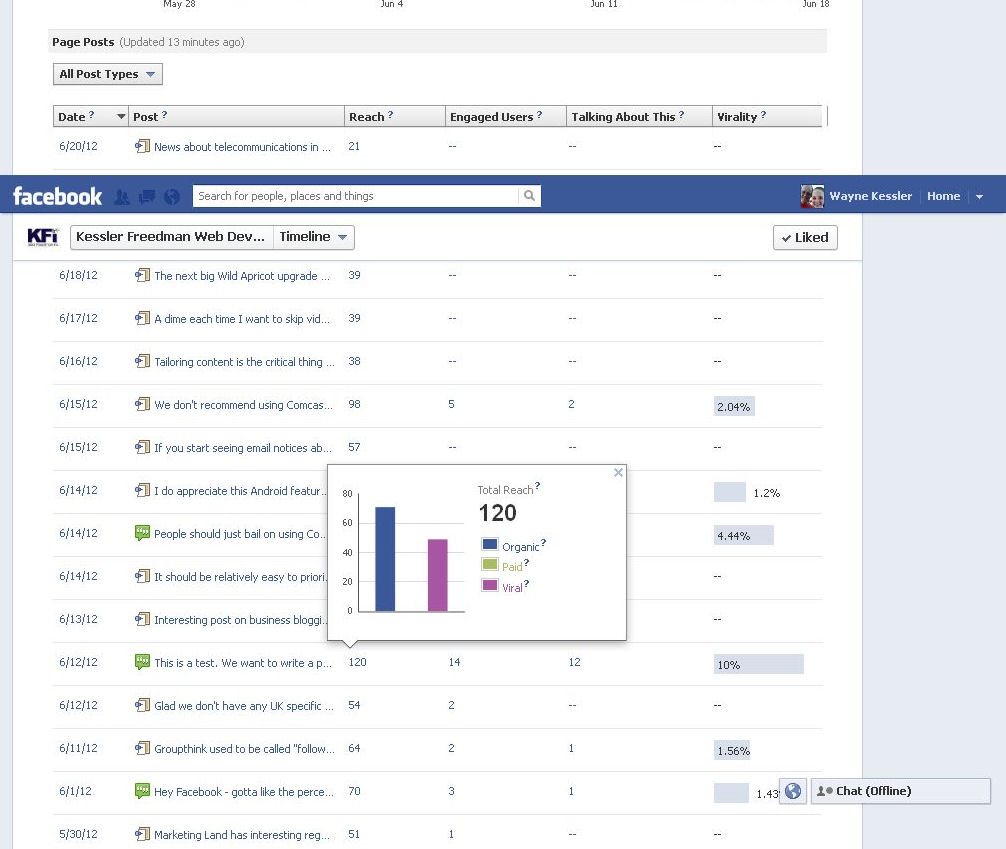Image resolution: width=1006 pixels, height=849 pixels.
Task: Click post icon for 'Marketing Land' row
Action: click(142, 834)
